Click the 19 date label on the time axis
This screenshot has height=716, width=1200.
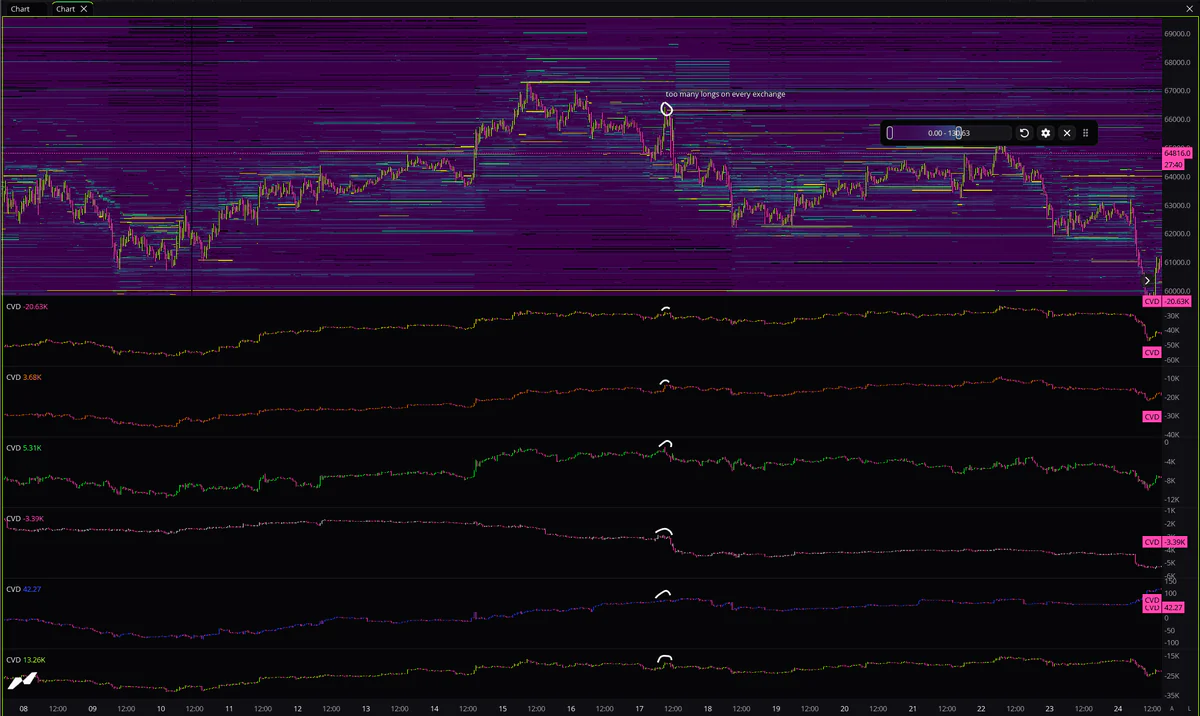[777, 708]
